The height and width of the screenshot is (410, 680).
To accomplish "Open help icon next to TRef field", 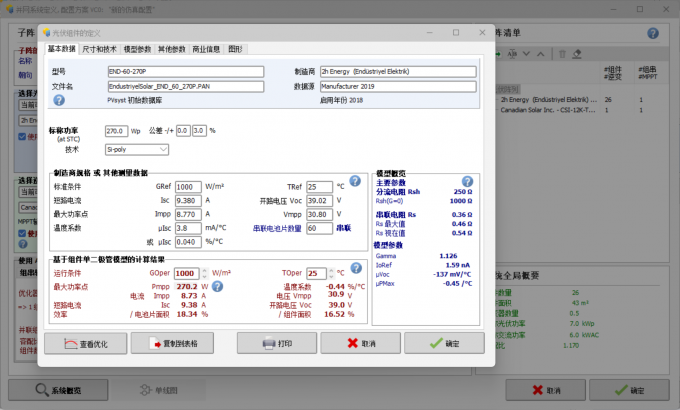I will [x=355, y=180].
